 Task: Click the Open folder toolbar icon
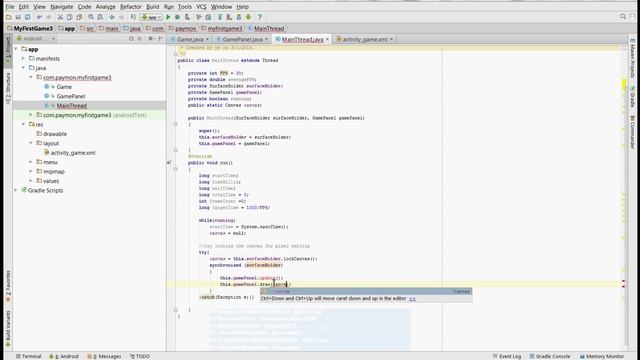pos(9,17)
